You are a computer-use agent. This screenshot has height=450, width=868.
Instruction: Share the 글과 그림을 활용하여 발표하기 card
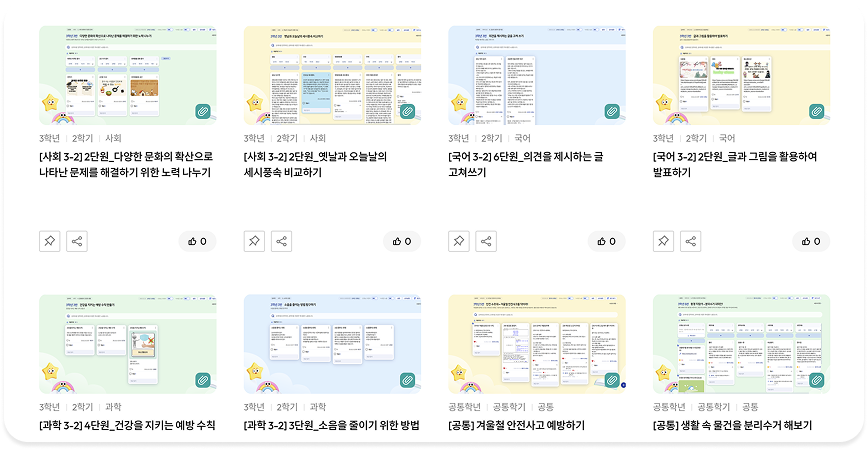coord(690,241)
